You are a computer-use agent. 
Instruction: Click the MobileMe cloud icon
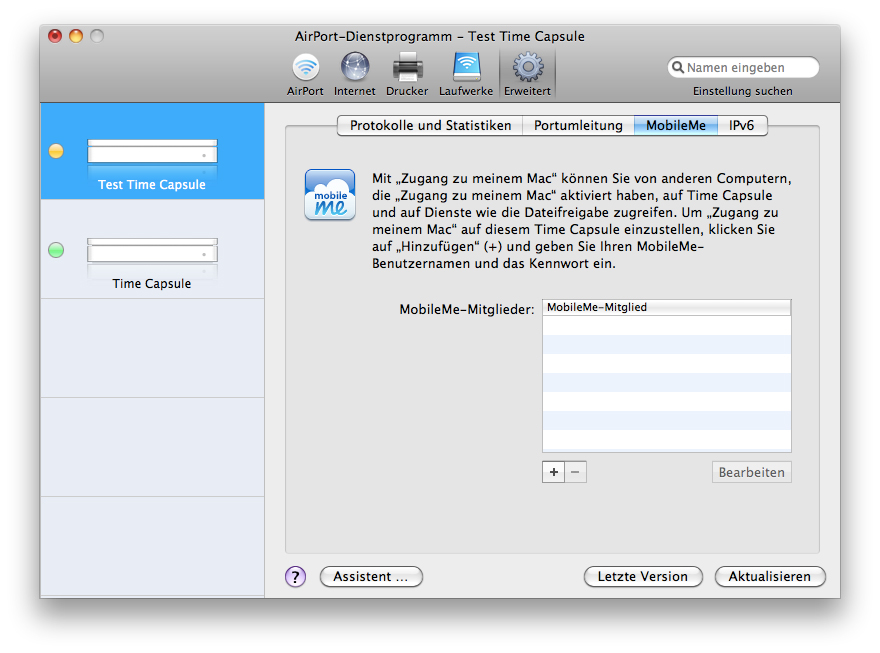click(x=330, y=195)
